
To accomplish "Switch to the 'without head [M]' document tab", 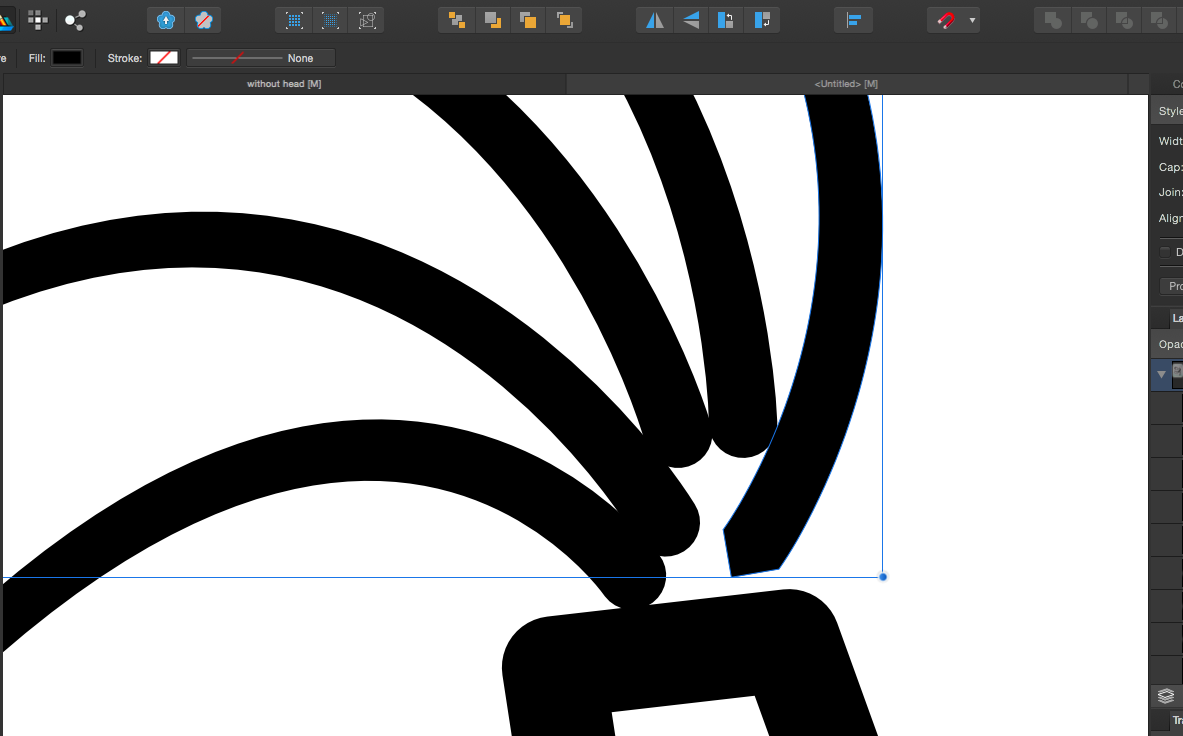I will pyautogui.click(x=284, y=84).
